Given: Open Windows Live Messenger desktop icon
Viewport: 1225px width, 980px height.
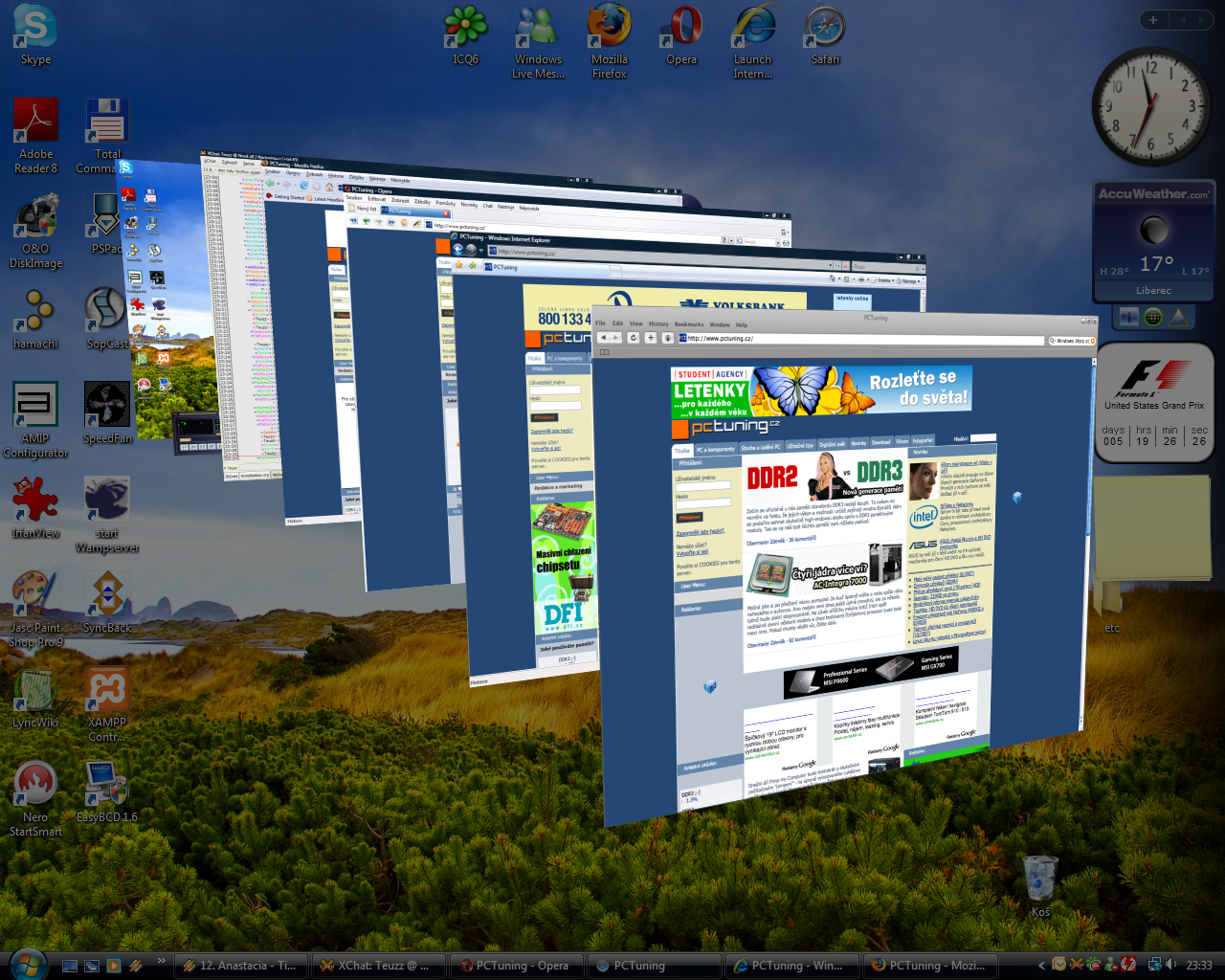Looking at the screenshot, I should click(538, 42).
